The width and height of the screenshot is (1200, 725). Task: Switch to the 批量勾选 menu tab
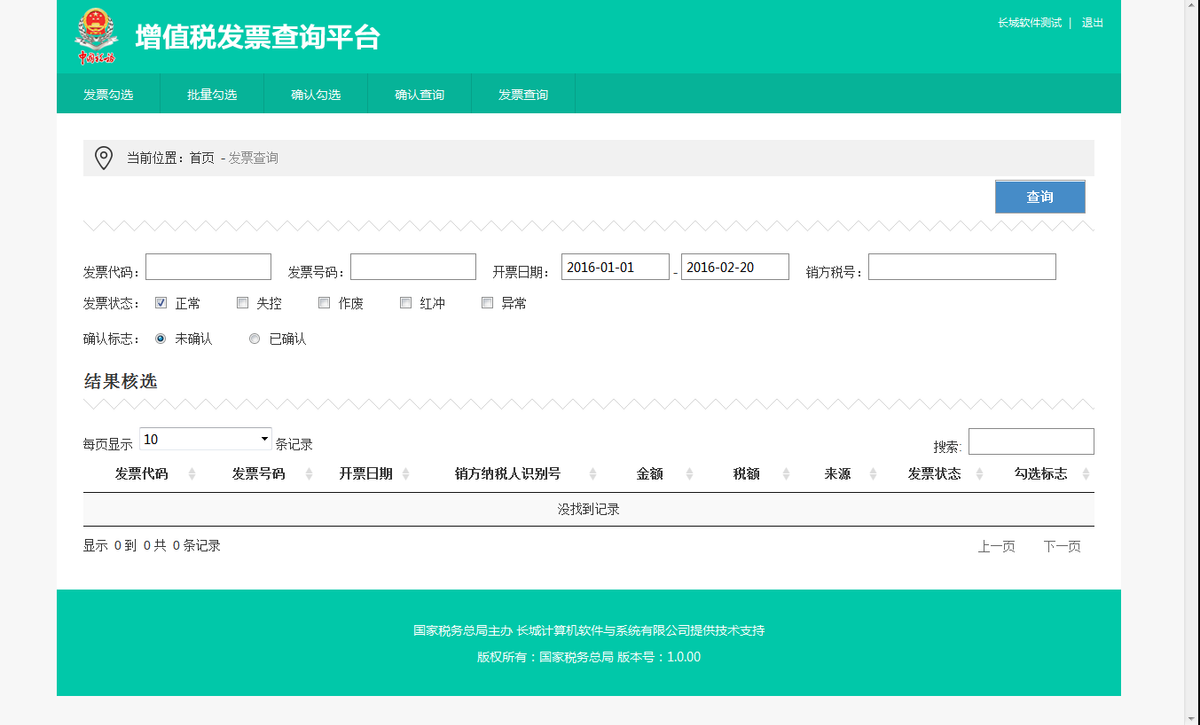coord(211,93)
